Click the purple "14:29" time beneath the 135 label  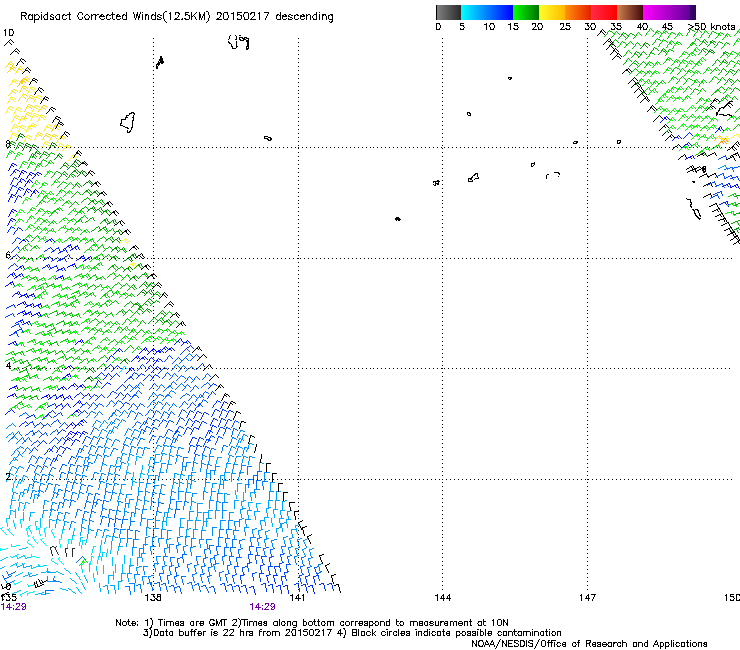tap(14, 607)
